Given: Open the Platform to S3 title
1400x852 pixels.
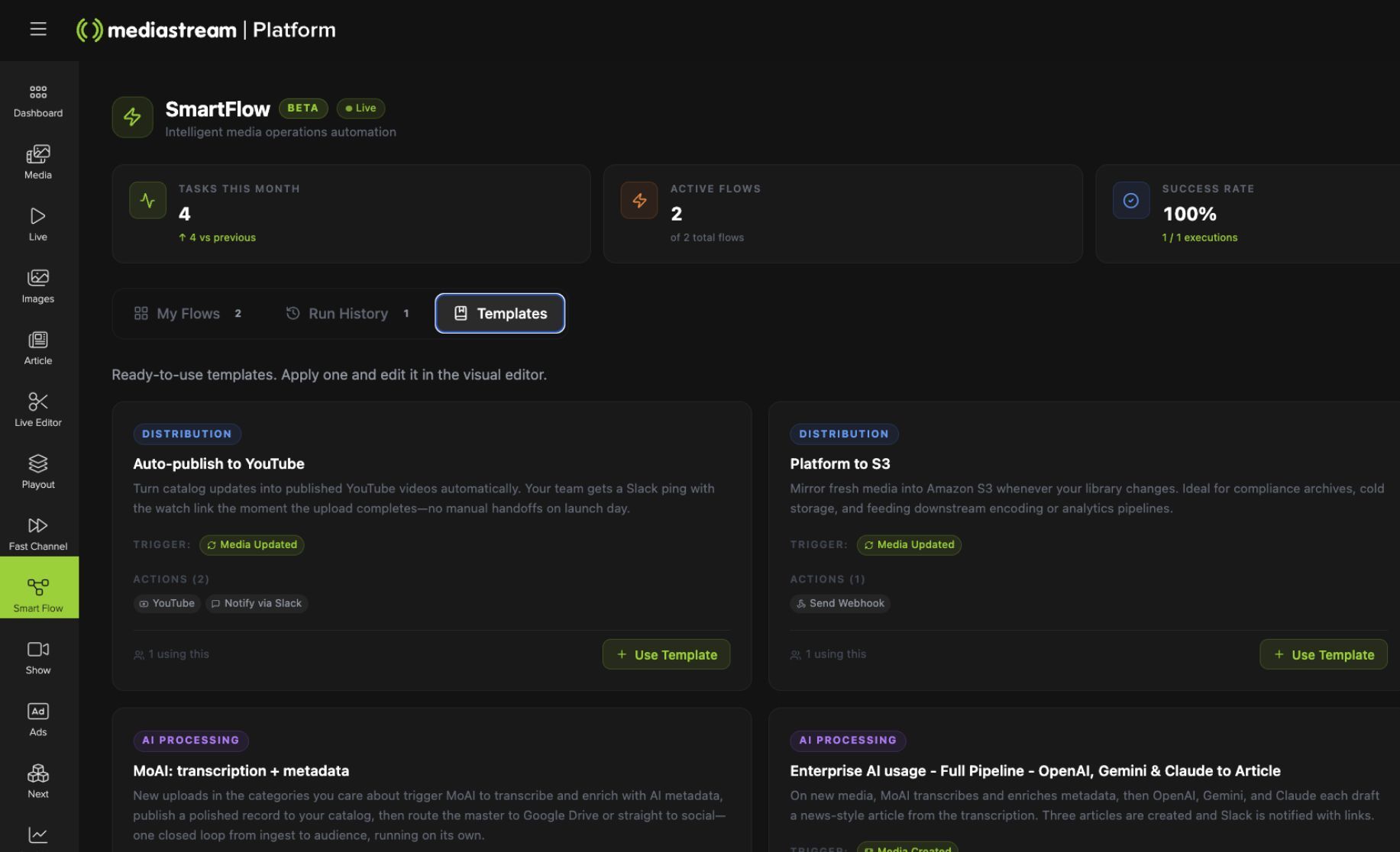Looking at the screenshot, I should click(839, 463).
